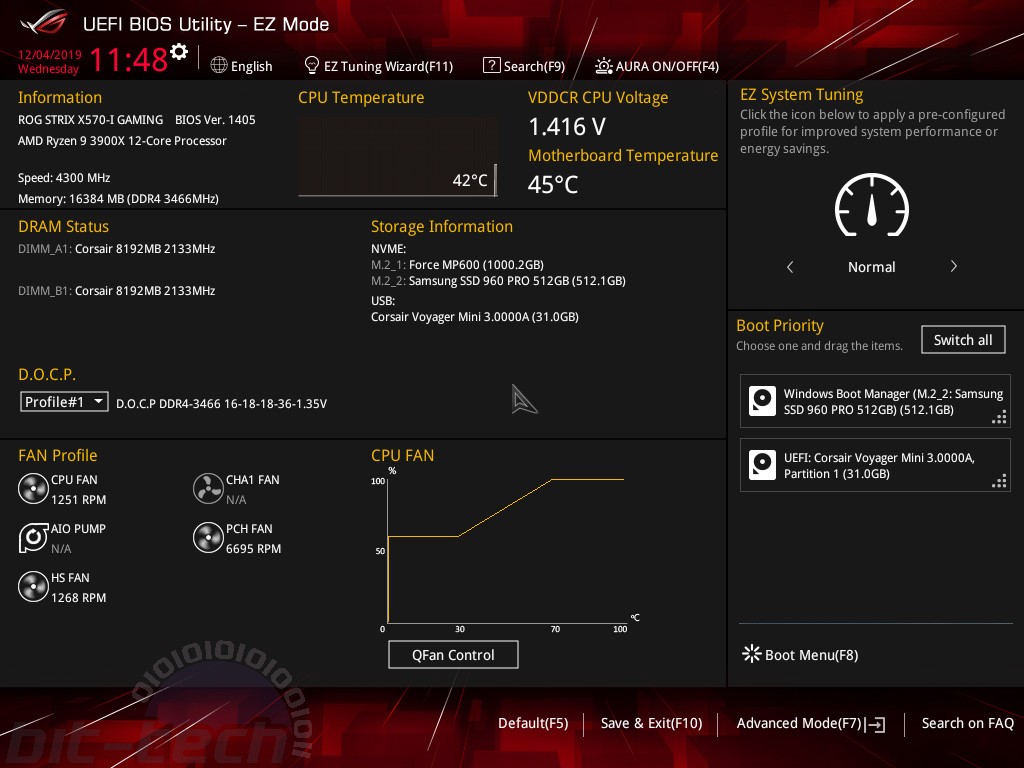Load Default(F5) settings
Viewport: 1024px width, 768px height.
pos(533,723)
